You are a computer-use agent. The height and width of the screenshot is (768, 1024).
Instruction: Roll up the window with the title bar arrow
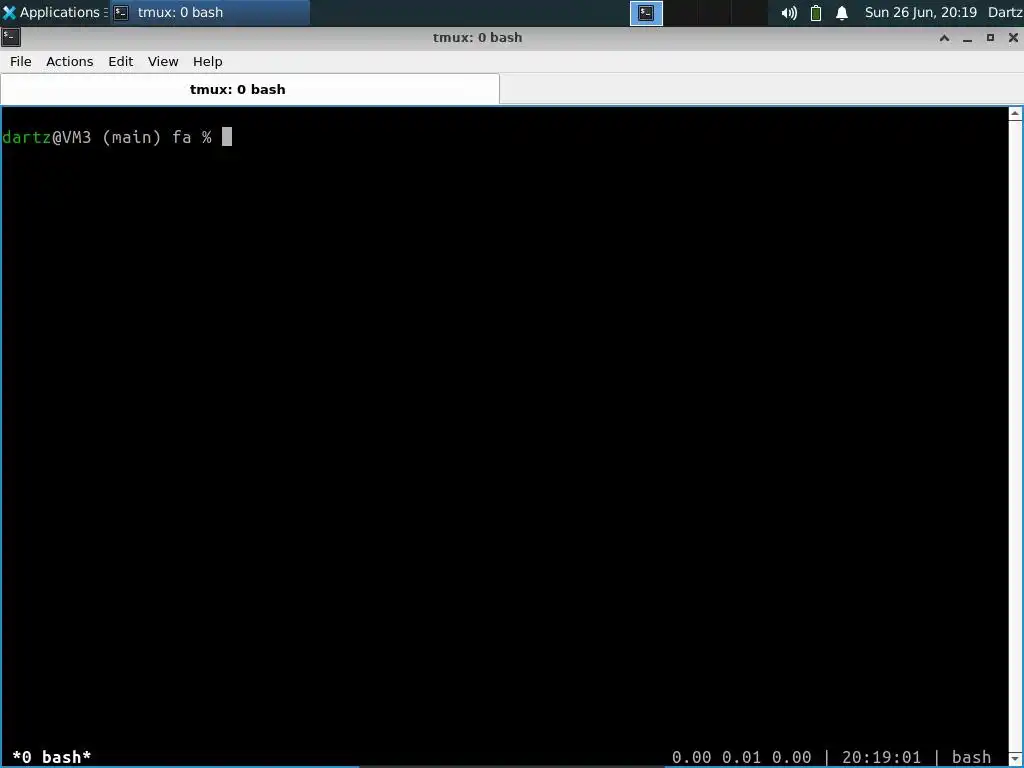(x=944, y=38)
